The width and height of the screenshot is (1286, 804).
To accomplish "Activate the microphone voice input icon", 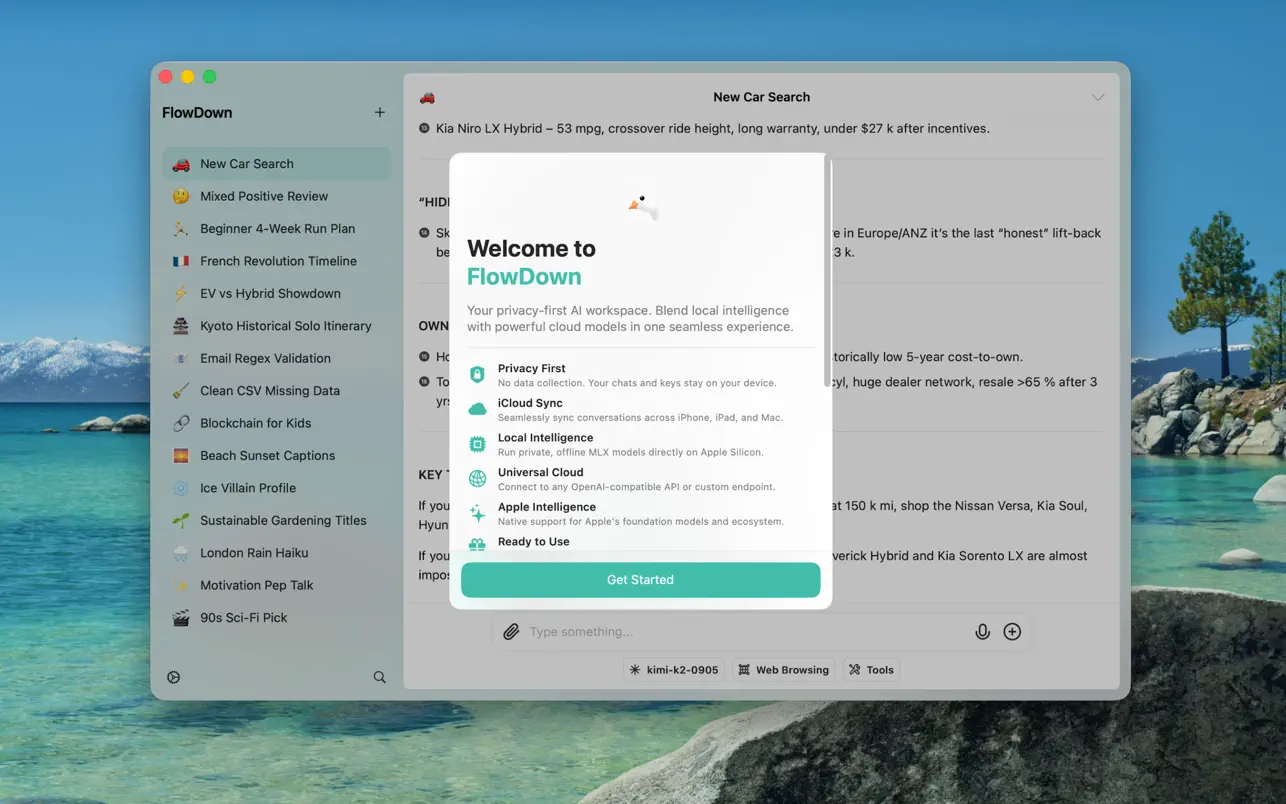I will pos(983,632).
